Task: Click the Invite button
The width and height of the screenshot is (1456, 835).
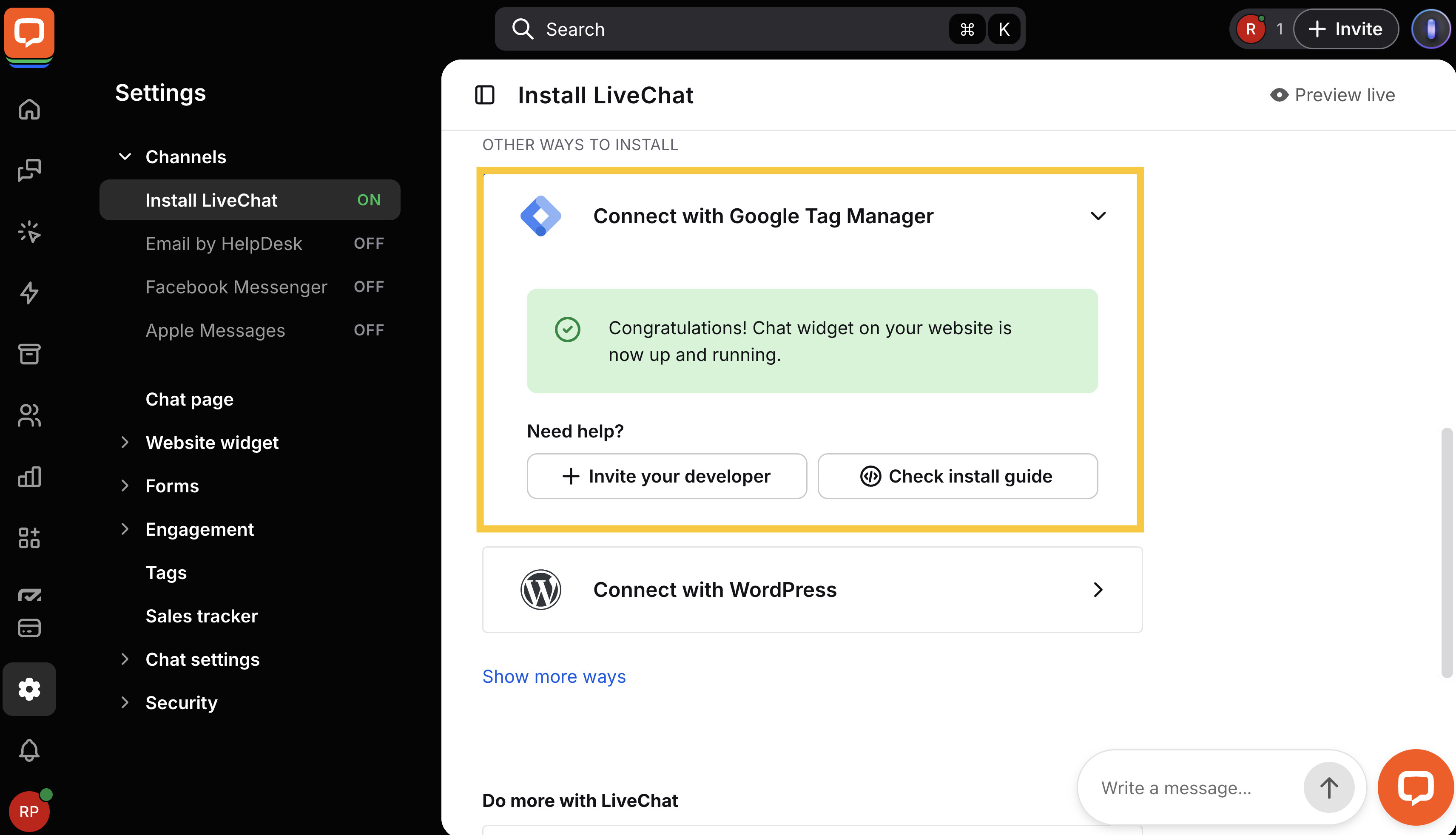Action: pyautogui.click(x=1345, y=28)
